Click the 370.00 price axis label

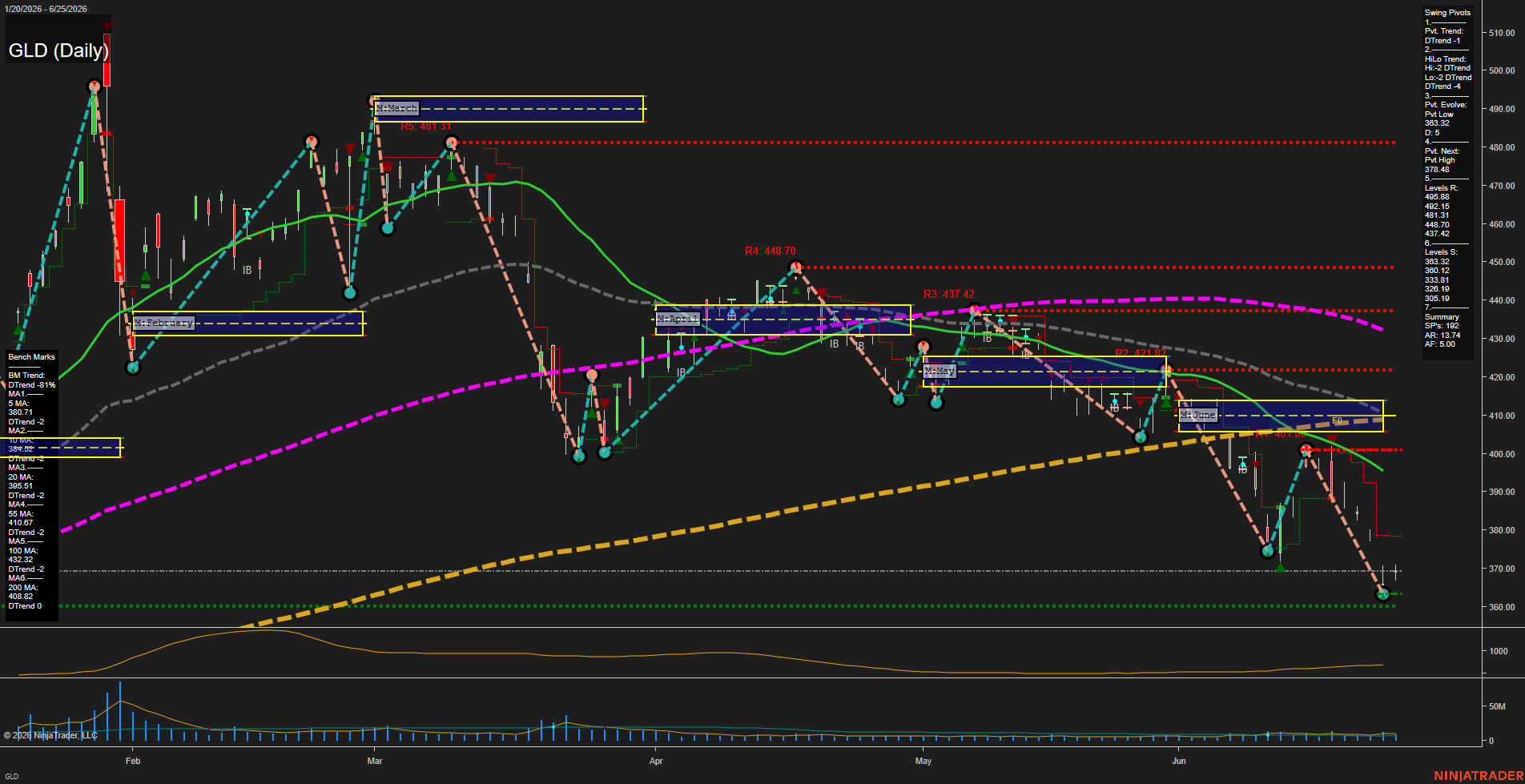(1502, 569)
